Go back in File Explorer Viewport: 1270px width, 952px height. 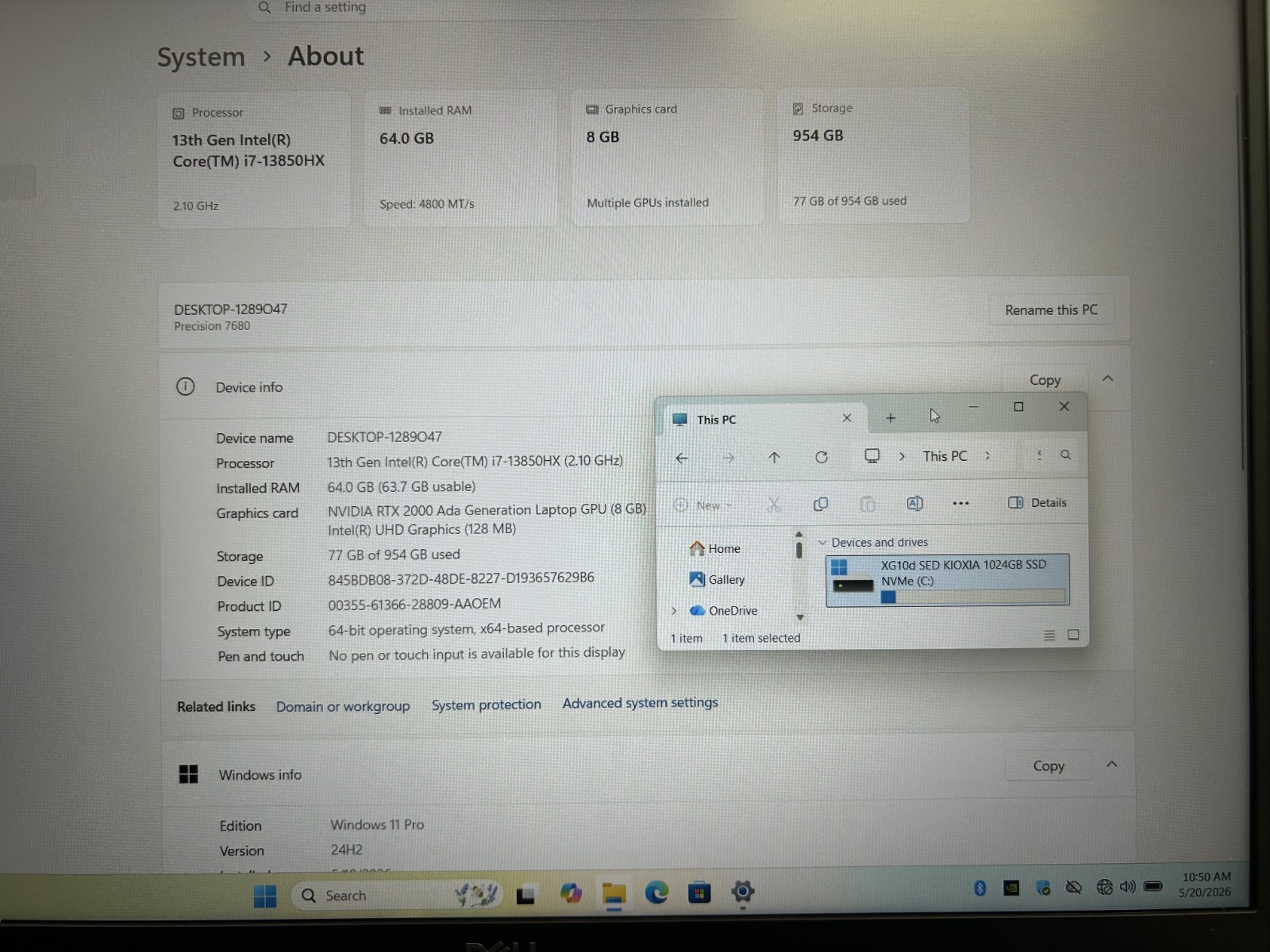pos(682,458)
